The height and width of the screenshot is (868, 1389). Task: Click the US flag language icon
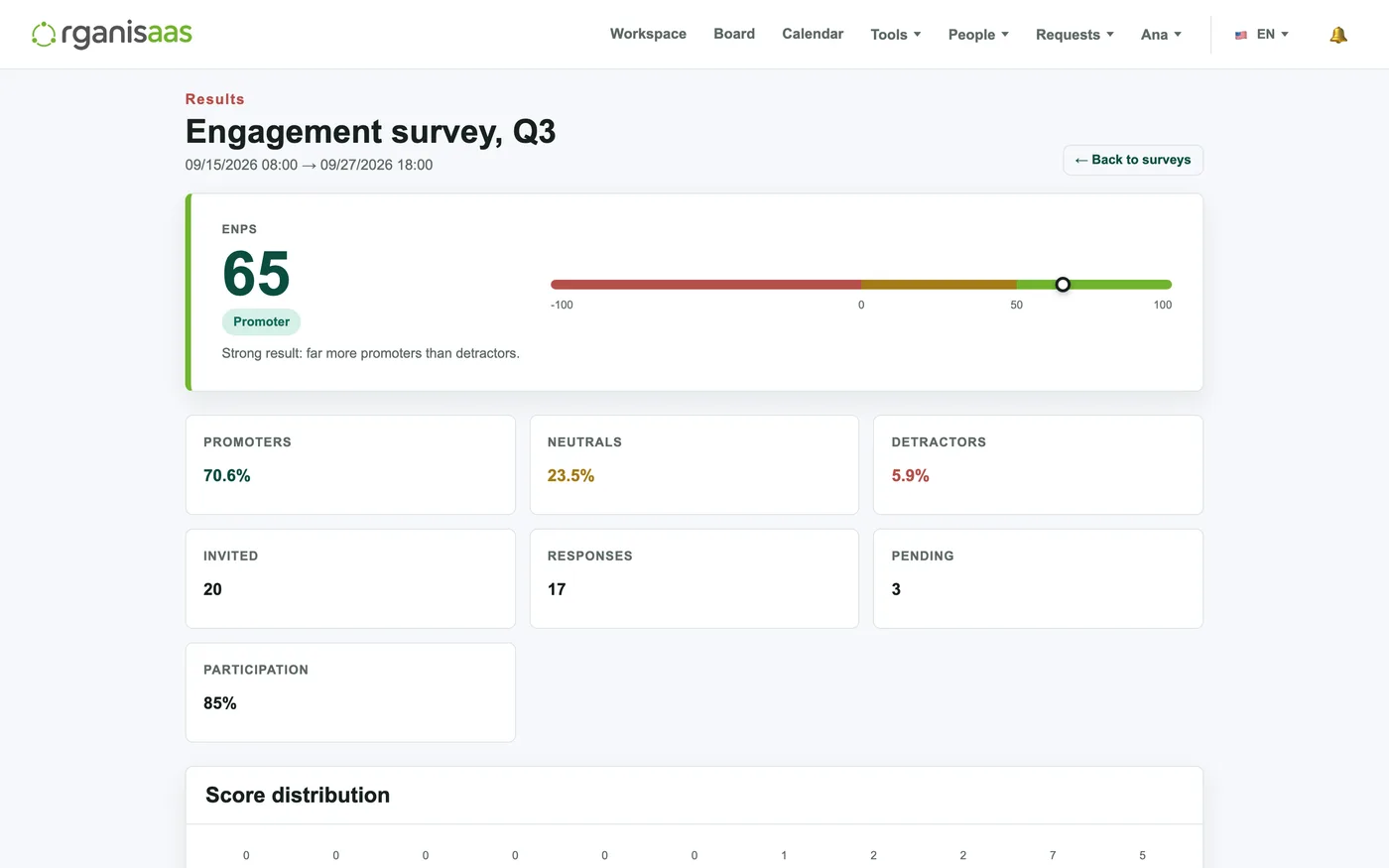tap(1241, 35)
